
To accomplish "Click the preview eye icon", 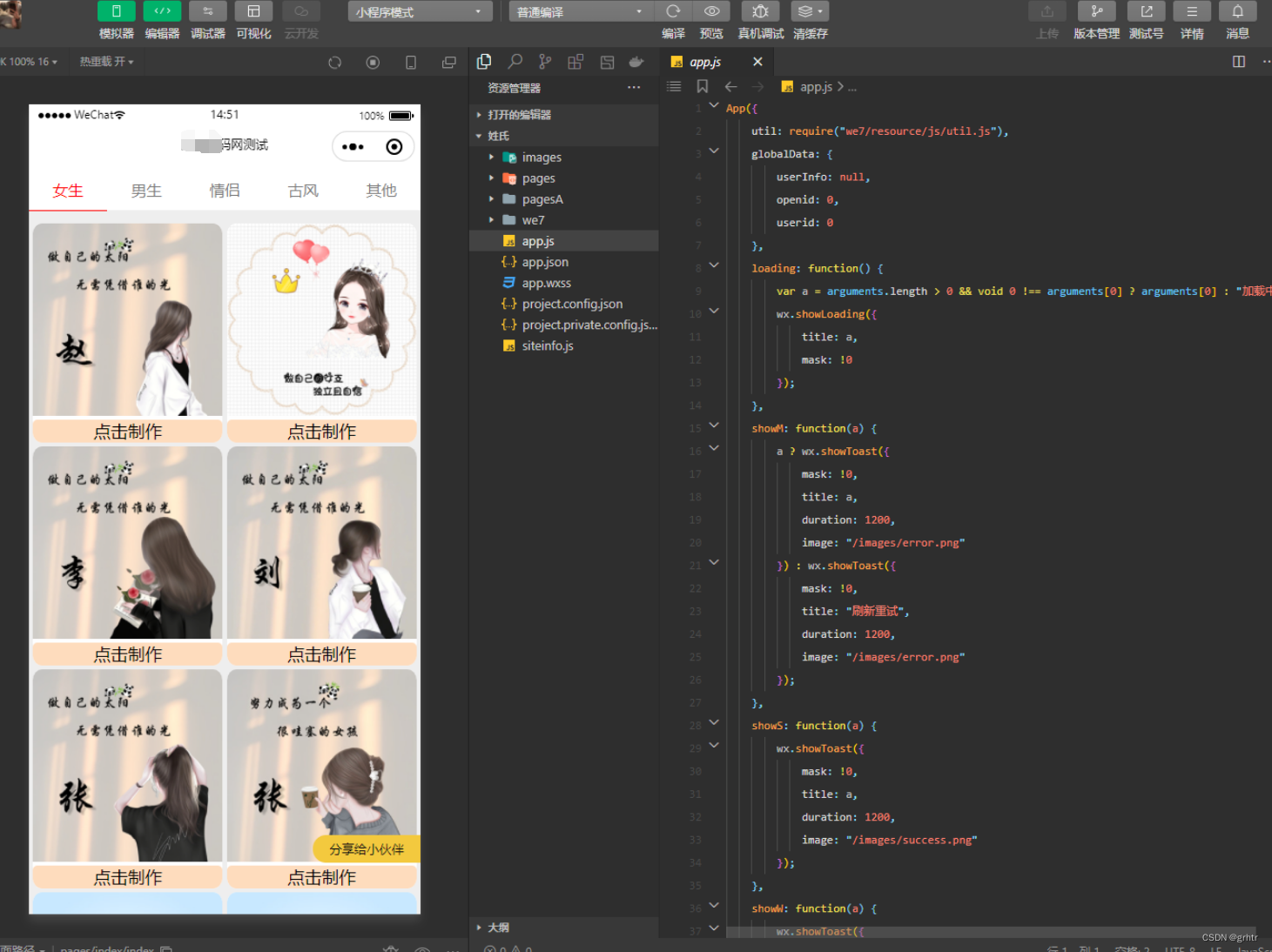I will 711,11.
